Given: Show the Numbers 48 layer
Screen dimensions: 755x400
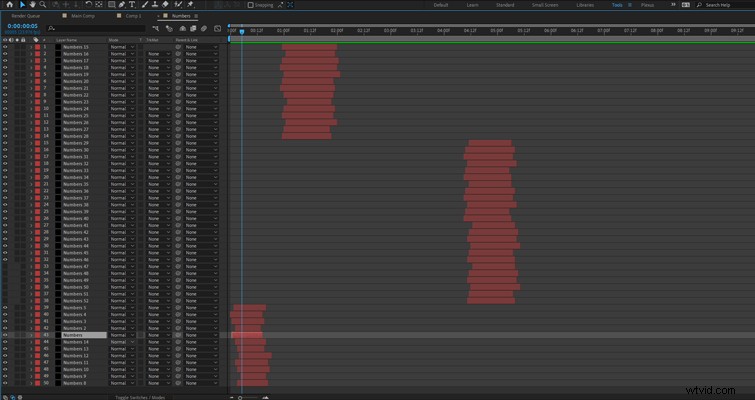Looking at the screenshot, I should click(5, 273).
